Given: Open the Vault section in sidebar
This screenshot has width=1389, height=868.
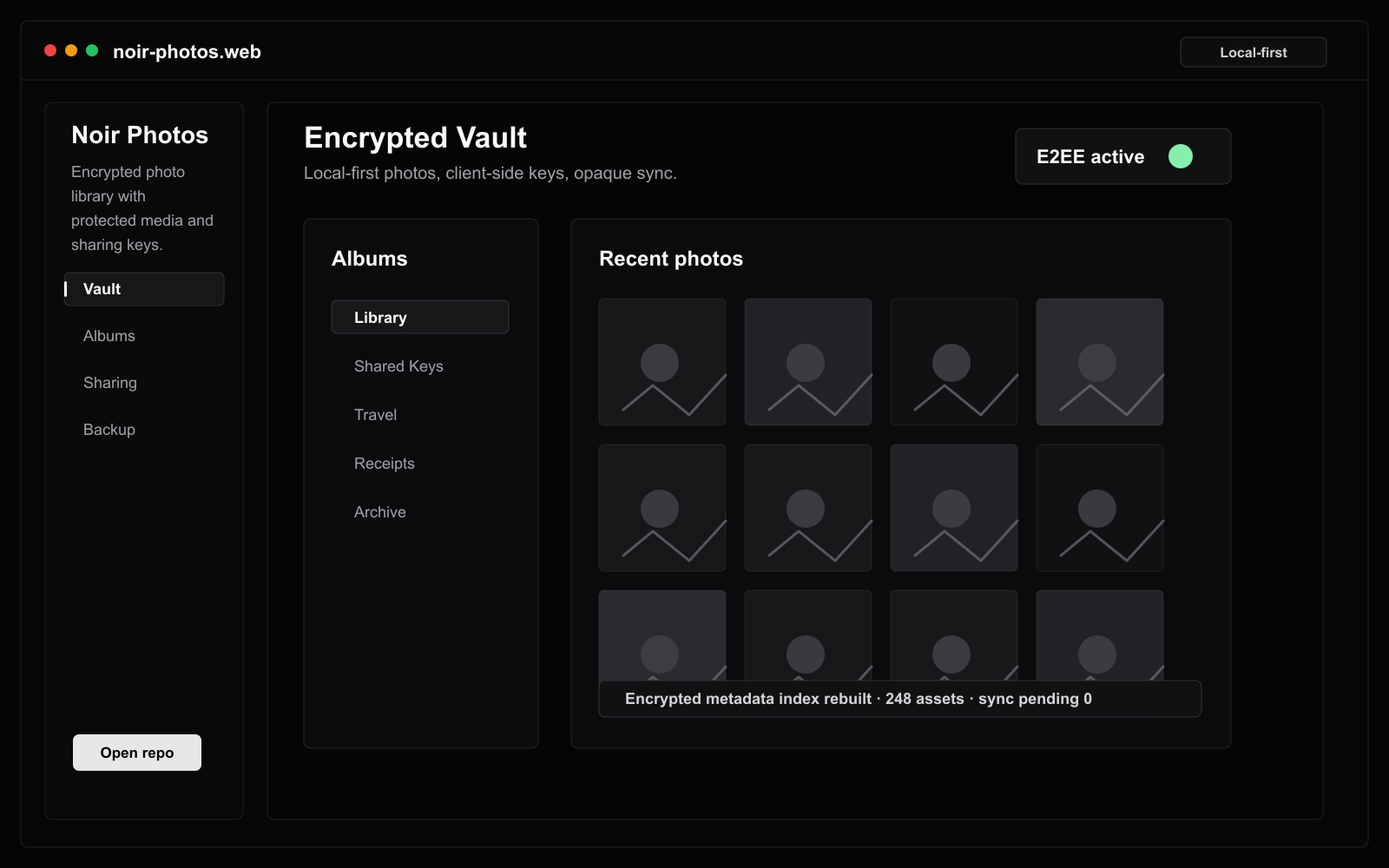Looking at the screenshot, I should [144, 289].
